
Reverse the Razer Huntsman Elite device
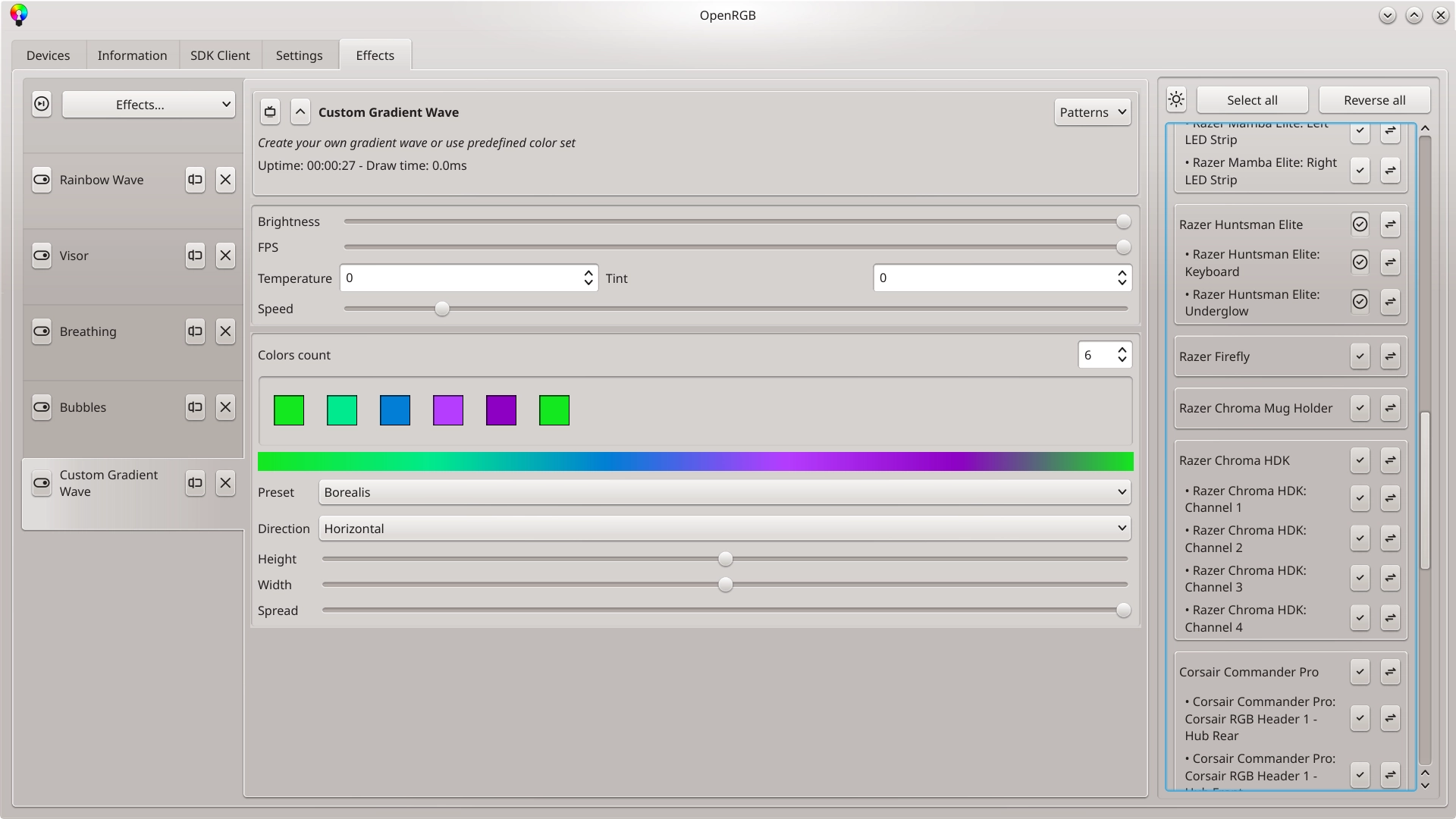(1390, 224)
